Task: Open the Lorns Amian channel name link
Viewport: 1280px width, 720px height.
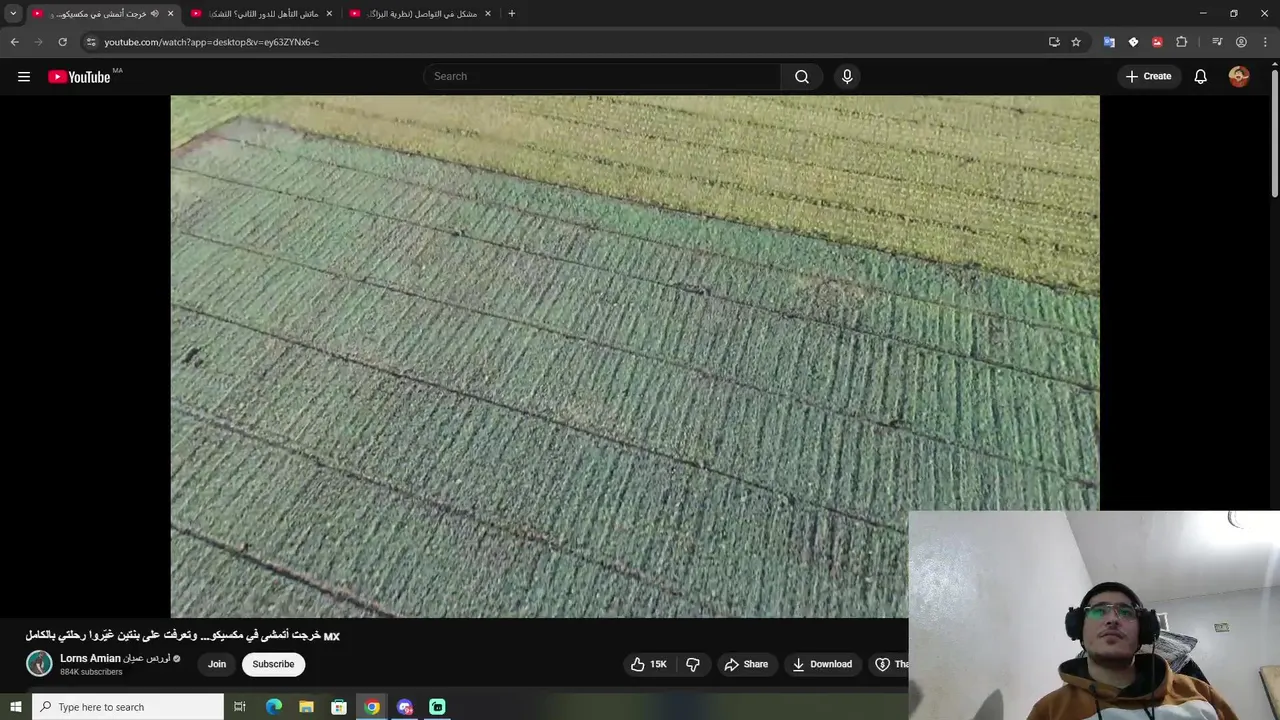Action: [x=115, y=658]
